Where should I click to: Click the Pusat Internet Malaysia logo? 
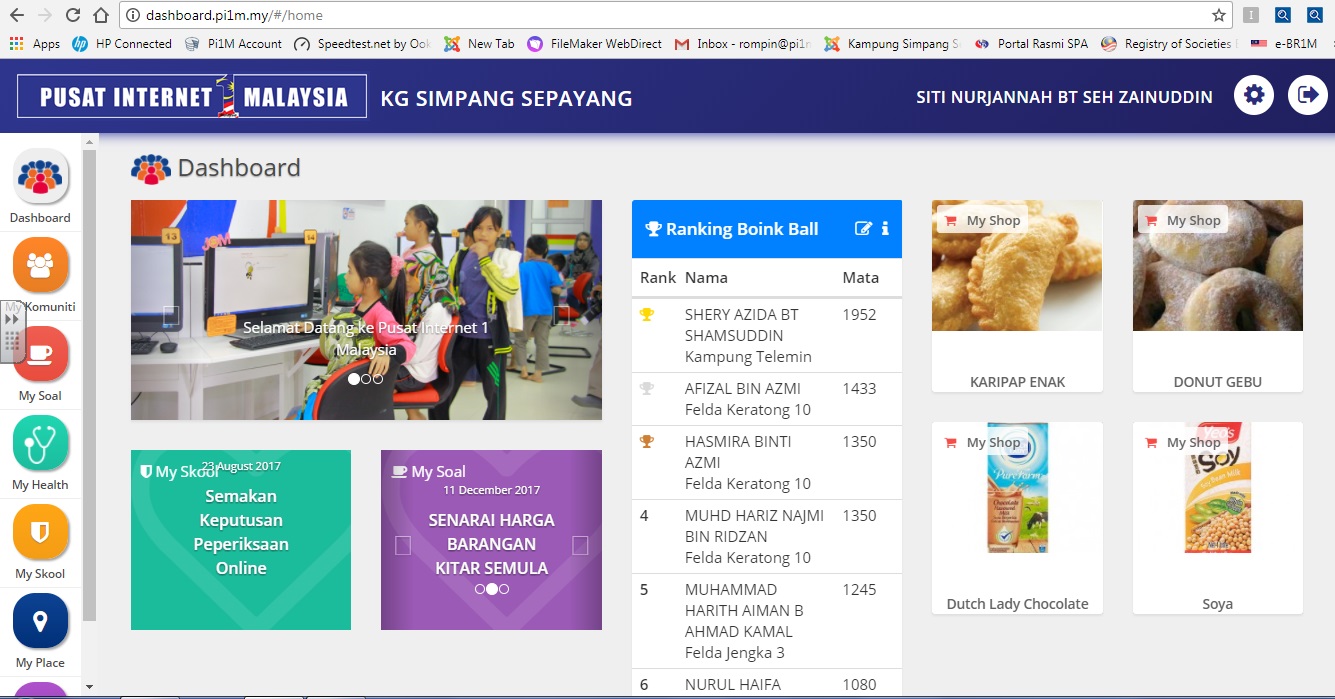click(x=192, y=97)
